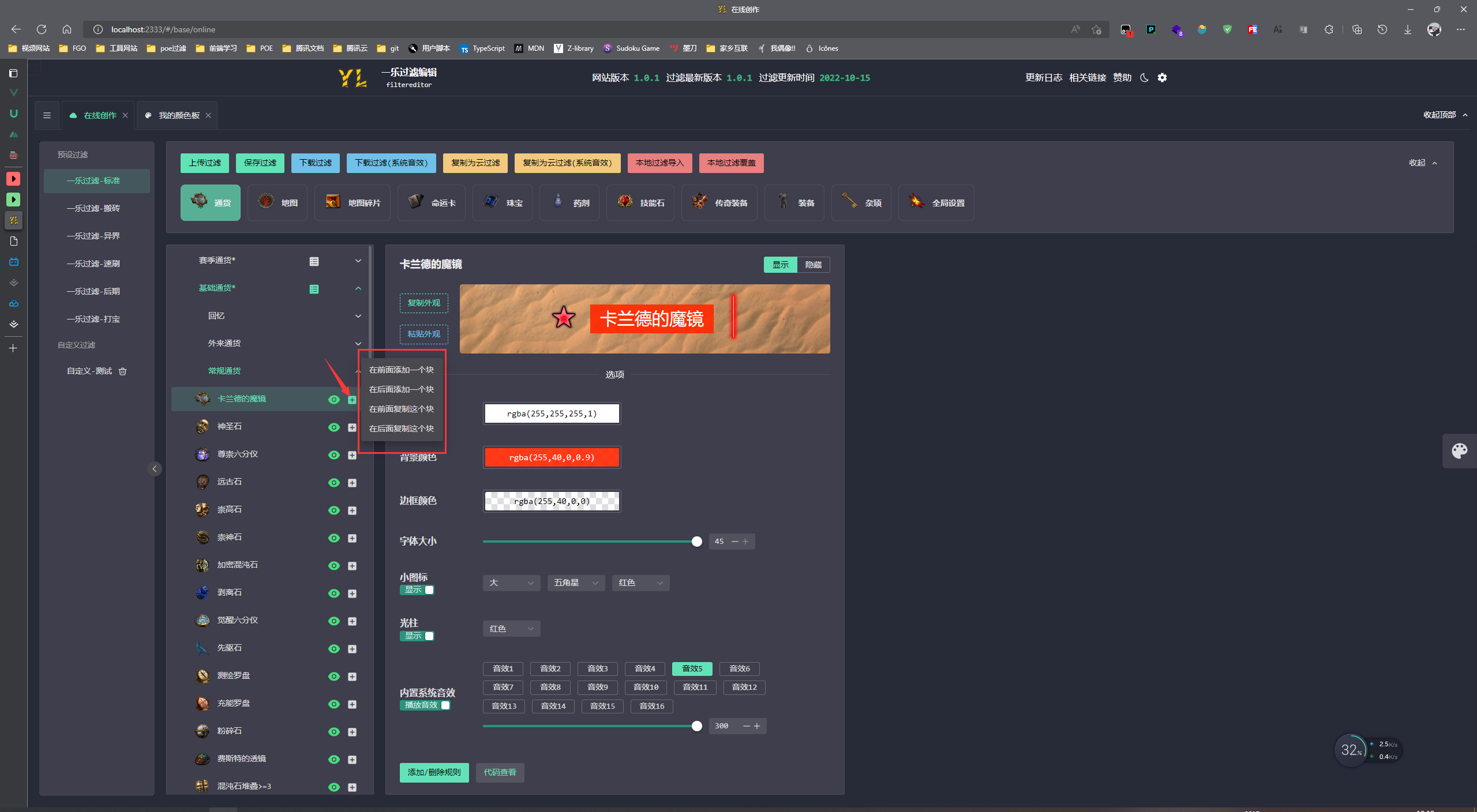Viewport: 1477px width, 812px height.
Task: Open the settings gear in header
Action: coord(1162,78)
